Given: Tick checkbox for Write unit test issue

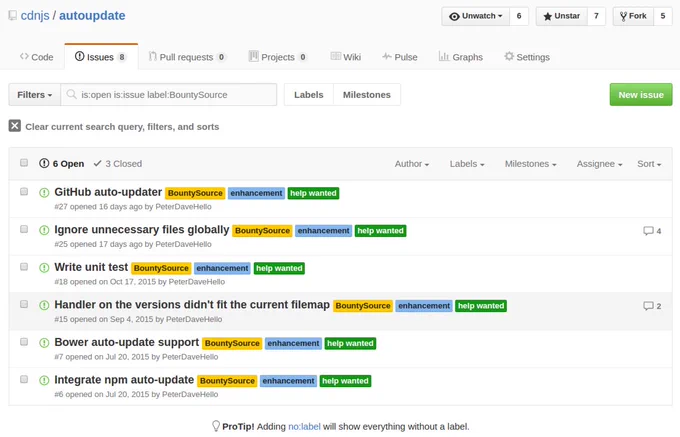Looking at the screenshot, I should point(24,267).
